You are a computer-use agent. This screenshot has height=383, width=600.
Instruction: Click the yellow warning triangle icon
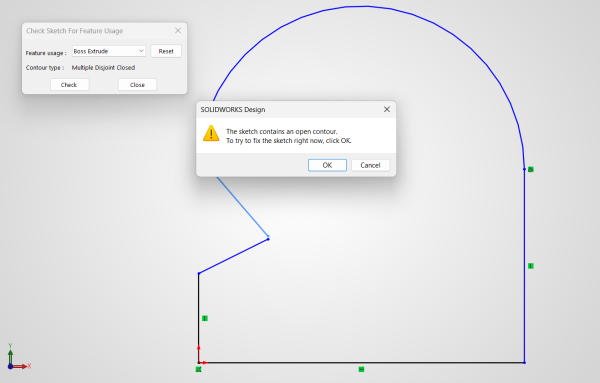point(211,134)
